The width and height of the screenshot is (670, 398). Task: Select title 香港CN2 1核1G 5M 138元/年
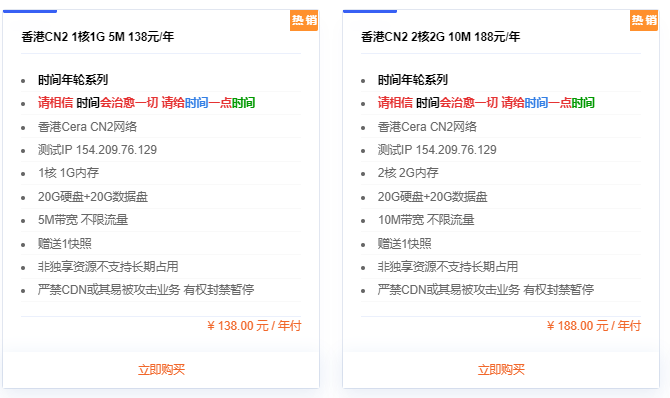98,37
